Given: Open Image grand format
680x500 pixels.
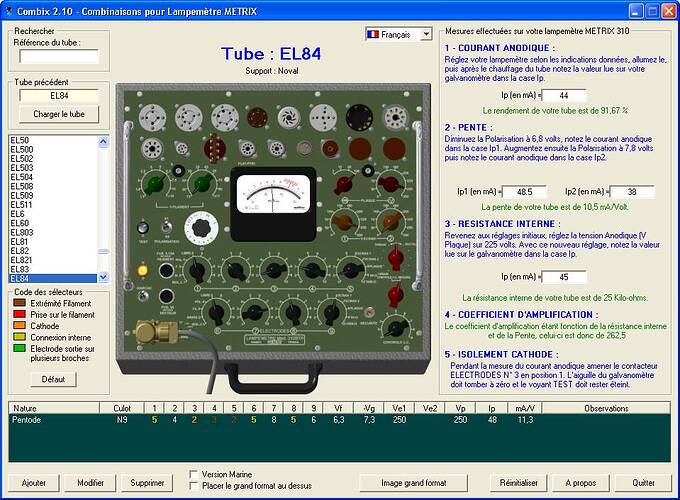Looking at the screenshot, I should click(x=413, y=483).
